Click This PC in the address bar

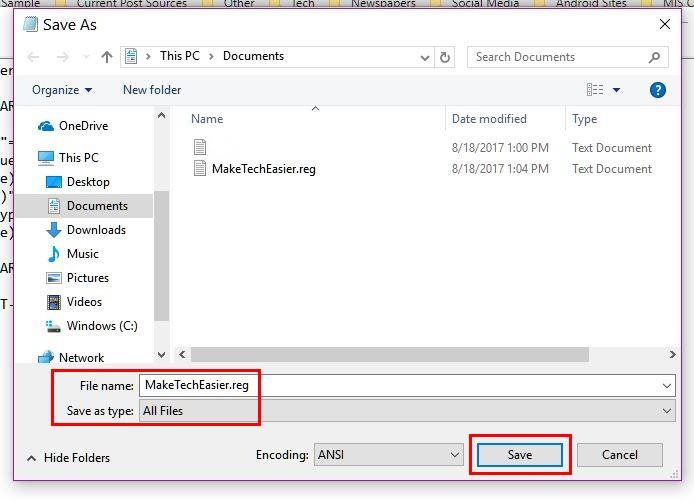180,56
